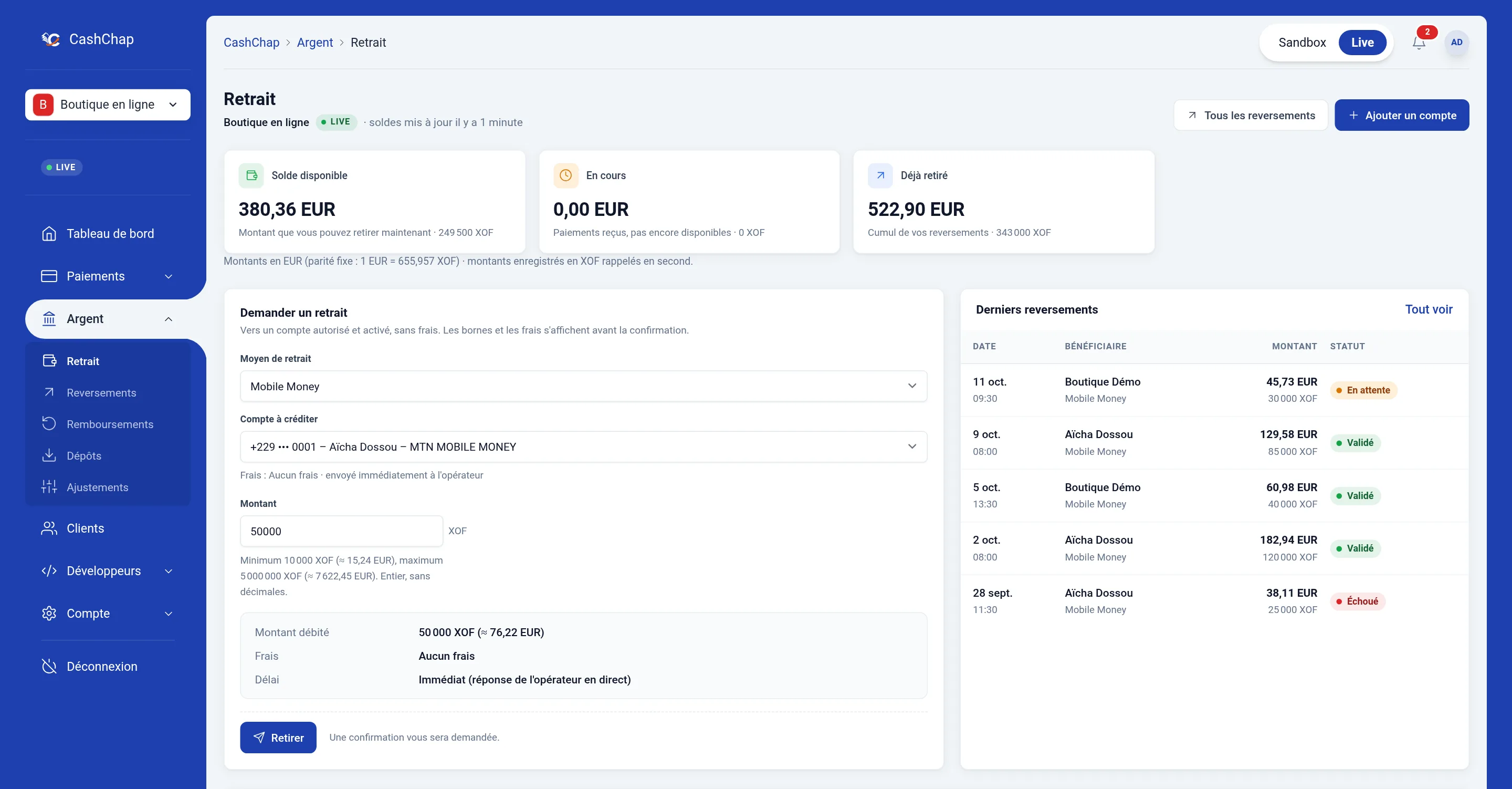
Task: Expand the Développeurs menu chevron
Action: click(169, 571)
